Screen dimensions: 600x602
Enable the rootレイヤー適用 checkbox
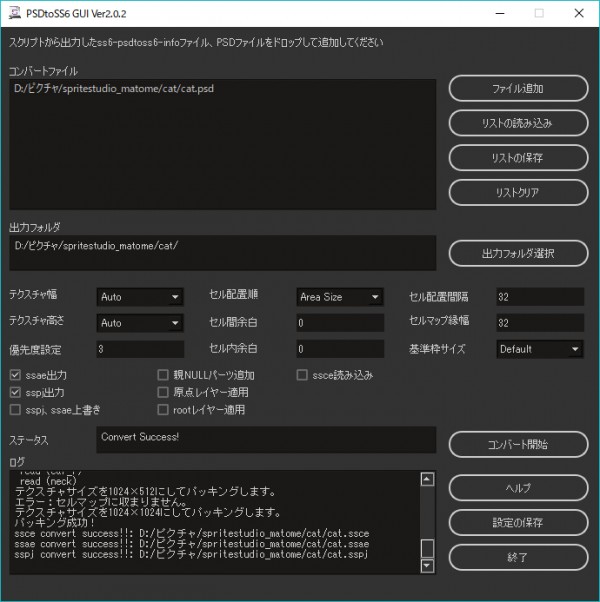tap(163, 410)
